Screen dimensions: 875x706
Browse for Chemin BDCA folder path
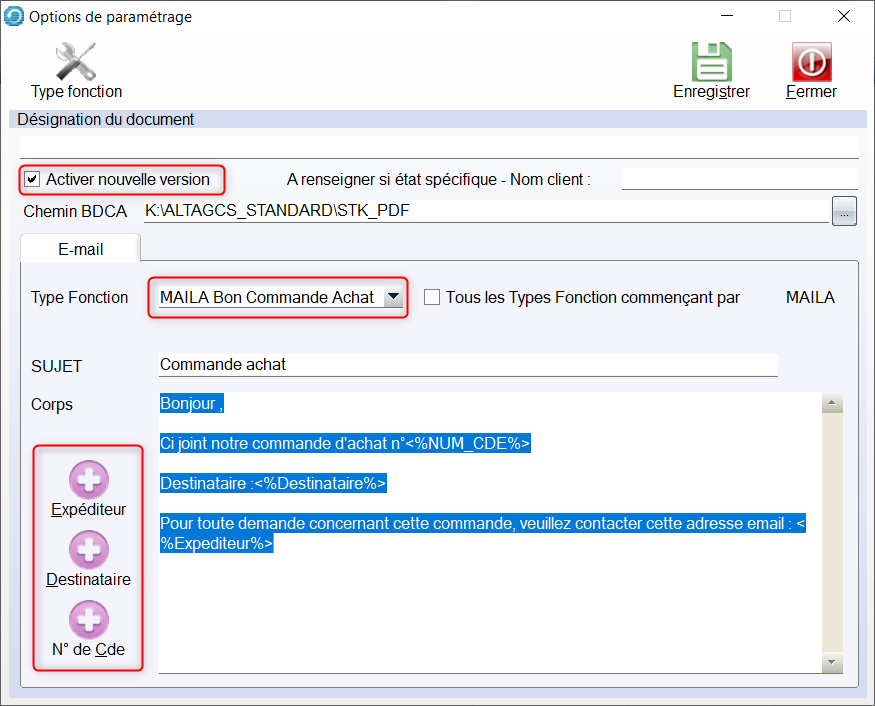tap(844, 212)
